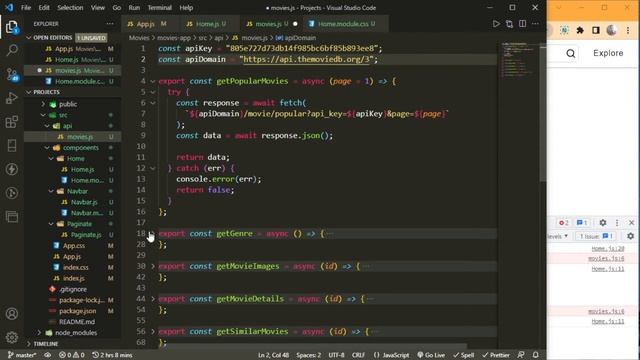Click master branch in status bar
640x360 pixels.
point(22,355)
